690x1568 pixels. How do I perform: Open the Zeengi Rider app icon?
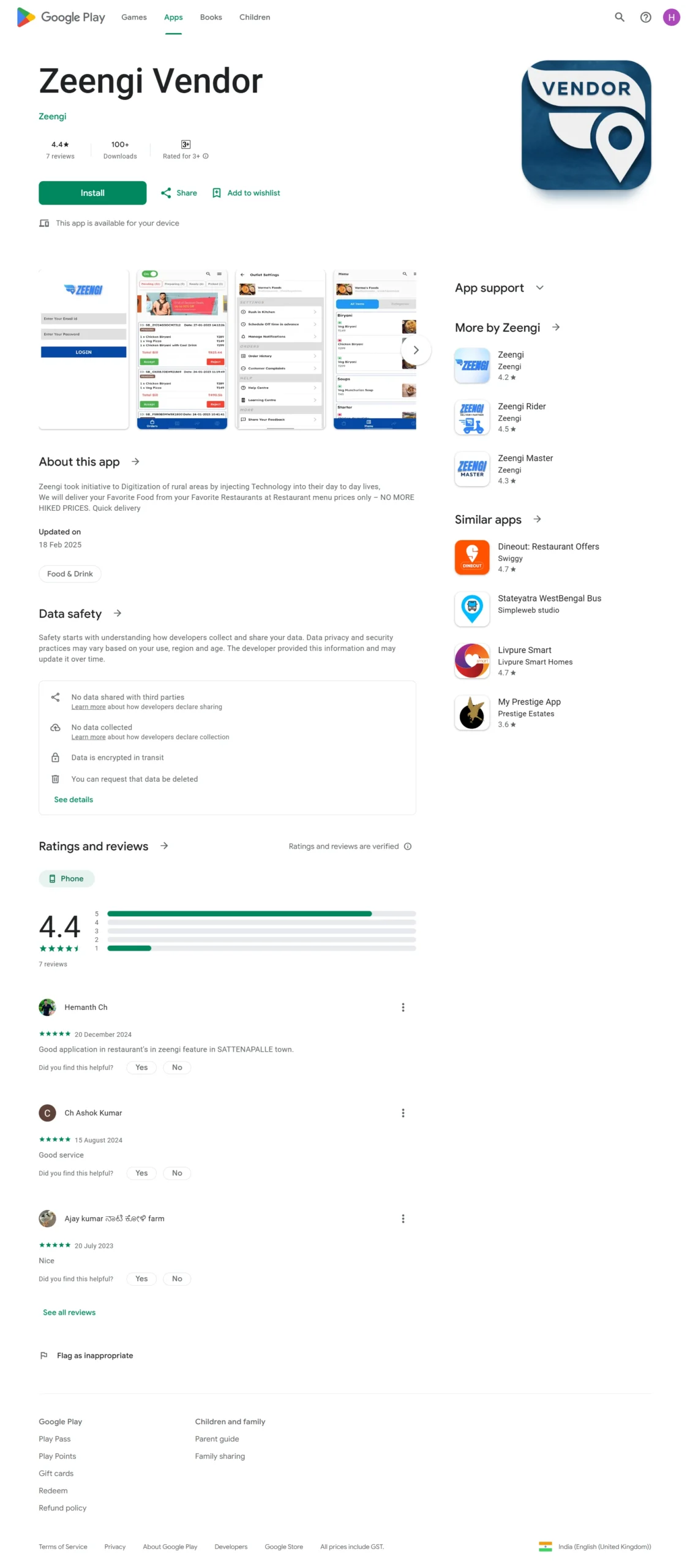(471, 417)
